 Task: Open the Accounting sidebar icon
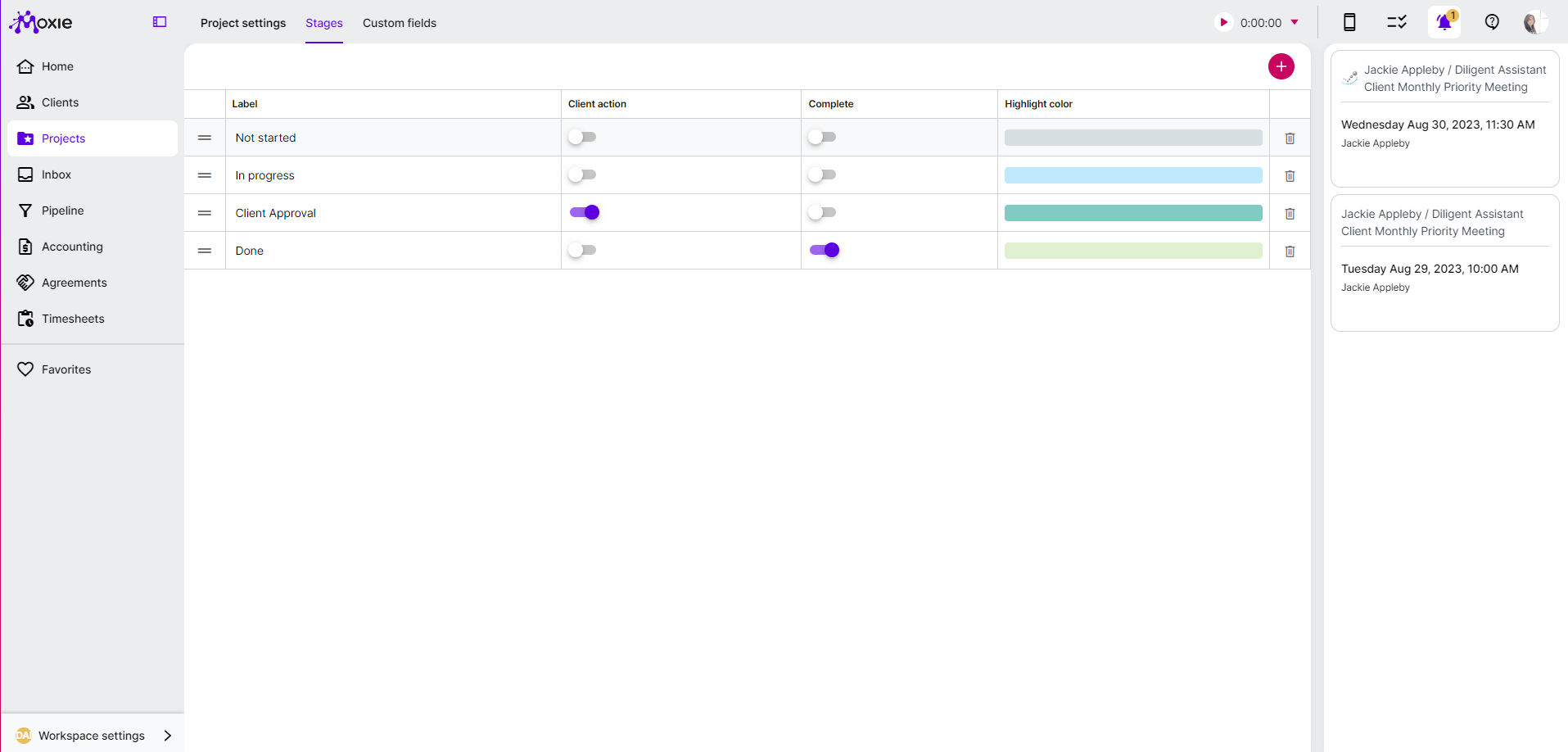[x=25, y=246]
